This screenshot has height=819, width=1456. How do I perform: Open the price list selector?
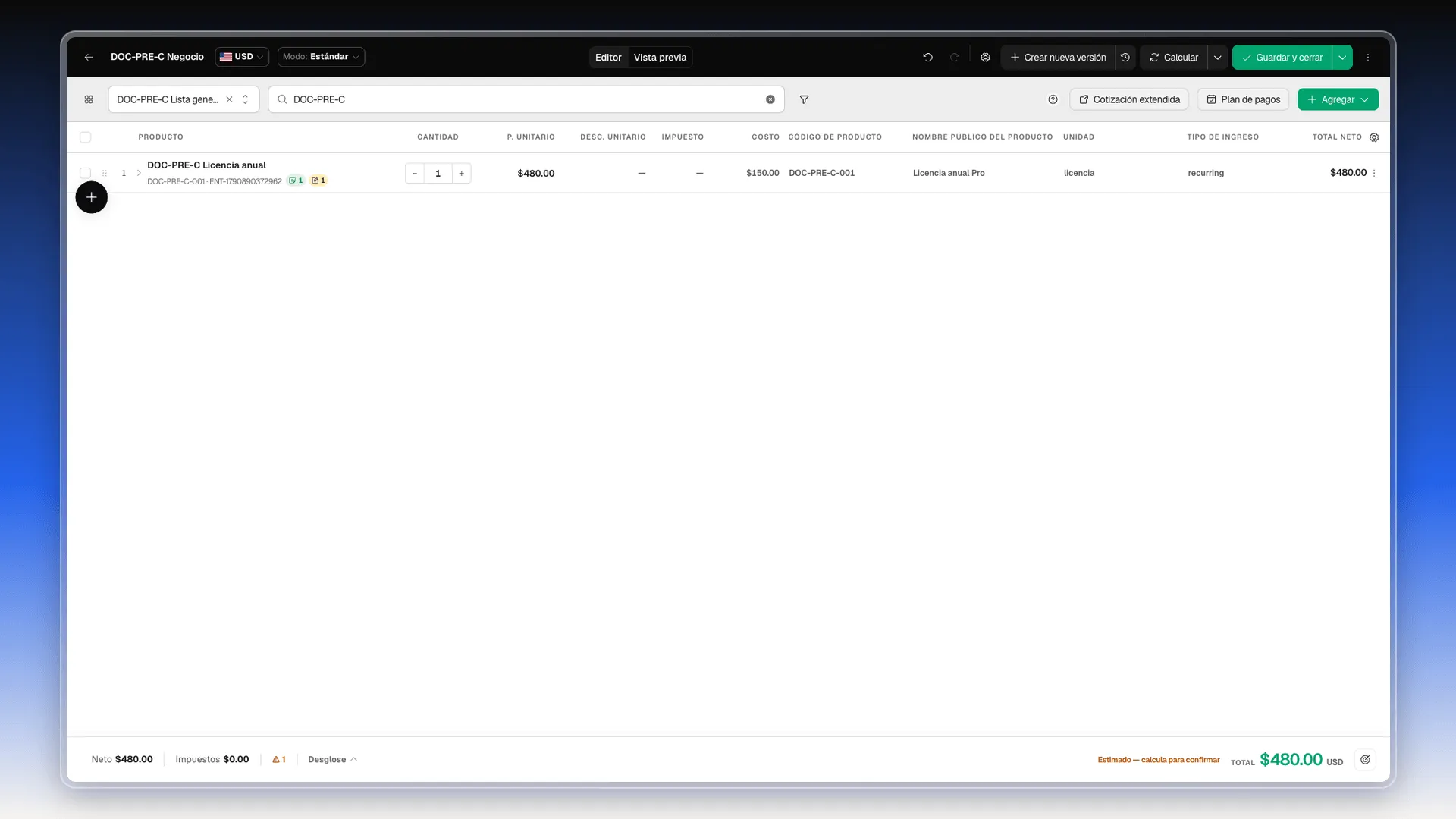184,99
